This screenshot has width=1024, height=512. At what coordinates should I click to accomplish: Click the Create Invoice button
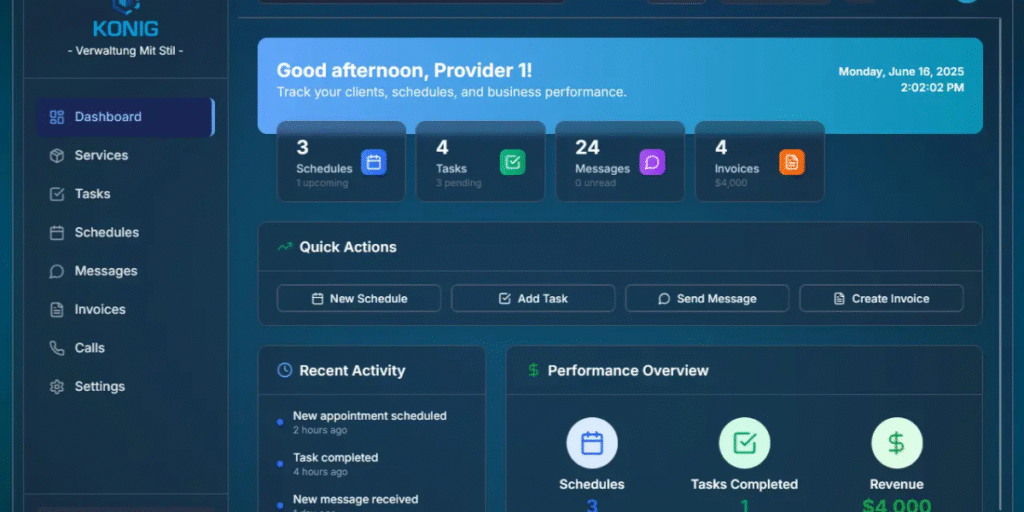pos(881,298)
